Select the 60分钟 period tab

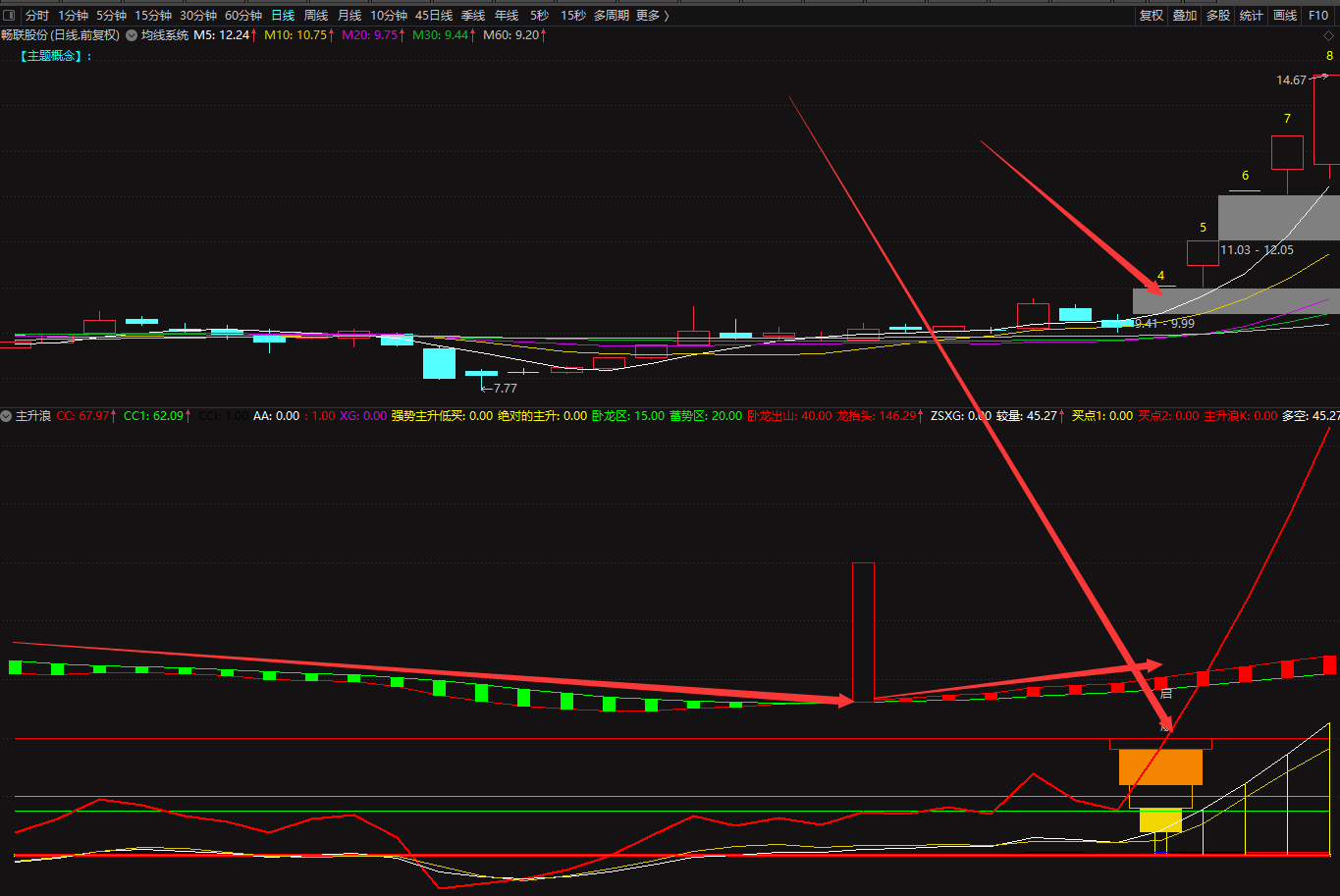243,16
